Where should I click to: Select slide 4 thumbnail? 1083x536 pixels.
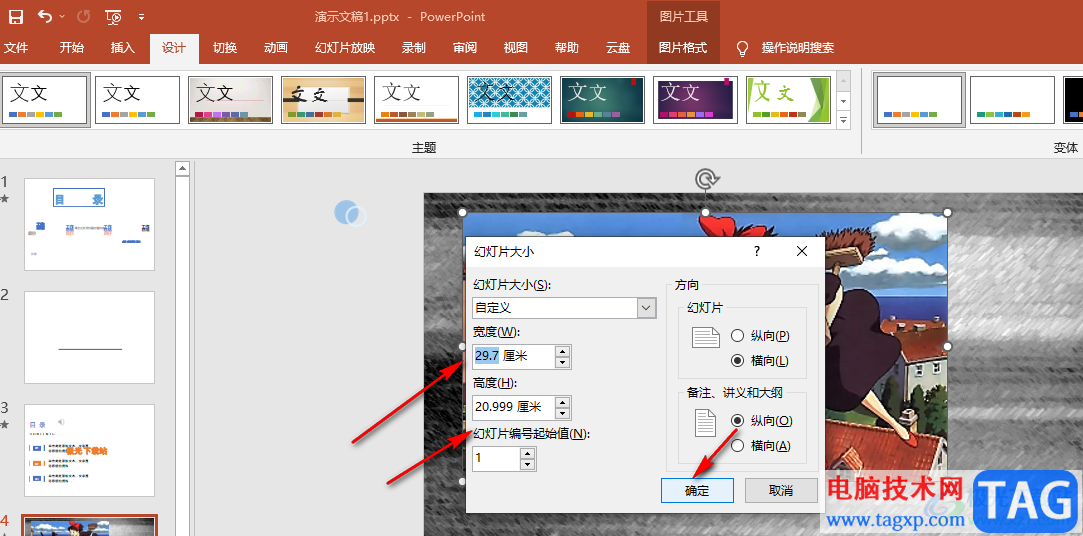click(90, 526)
